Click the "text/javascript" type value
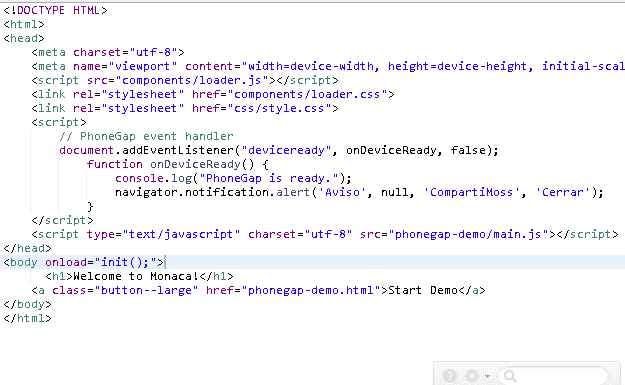Viewport: 625px width, 385px height. [x=181, y=234]
